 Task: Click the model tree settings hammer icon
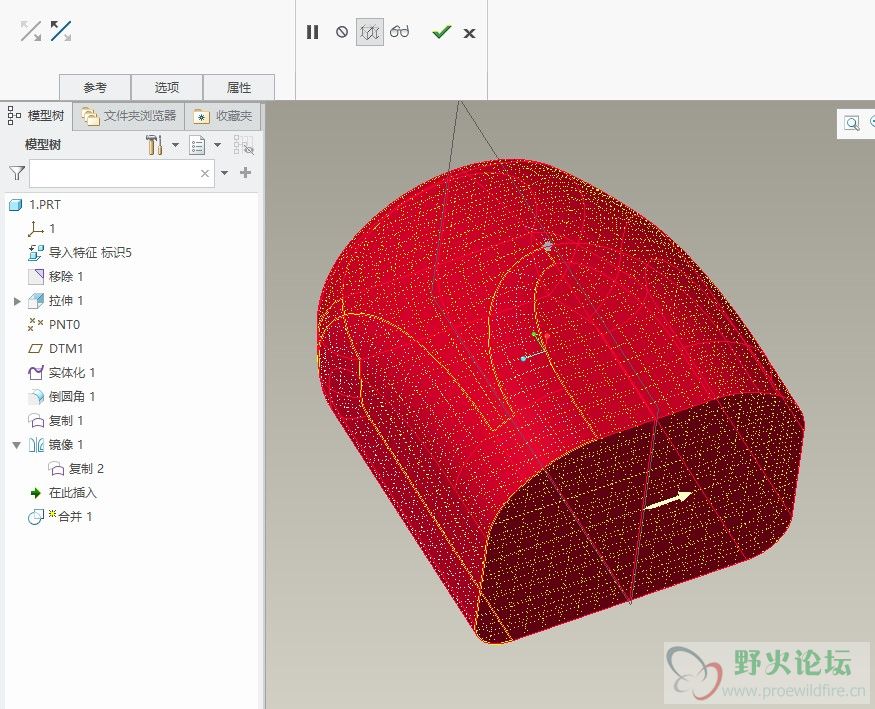(x=154, y=145)
